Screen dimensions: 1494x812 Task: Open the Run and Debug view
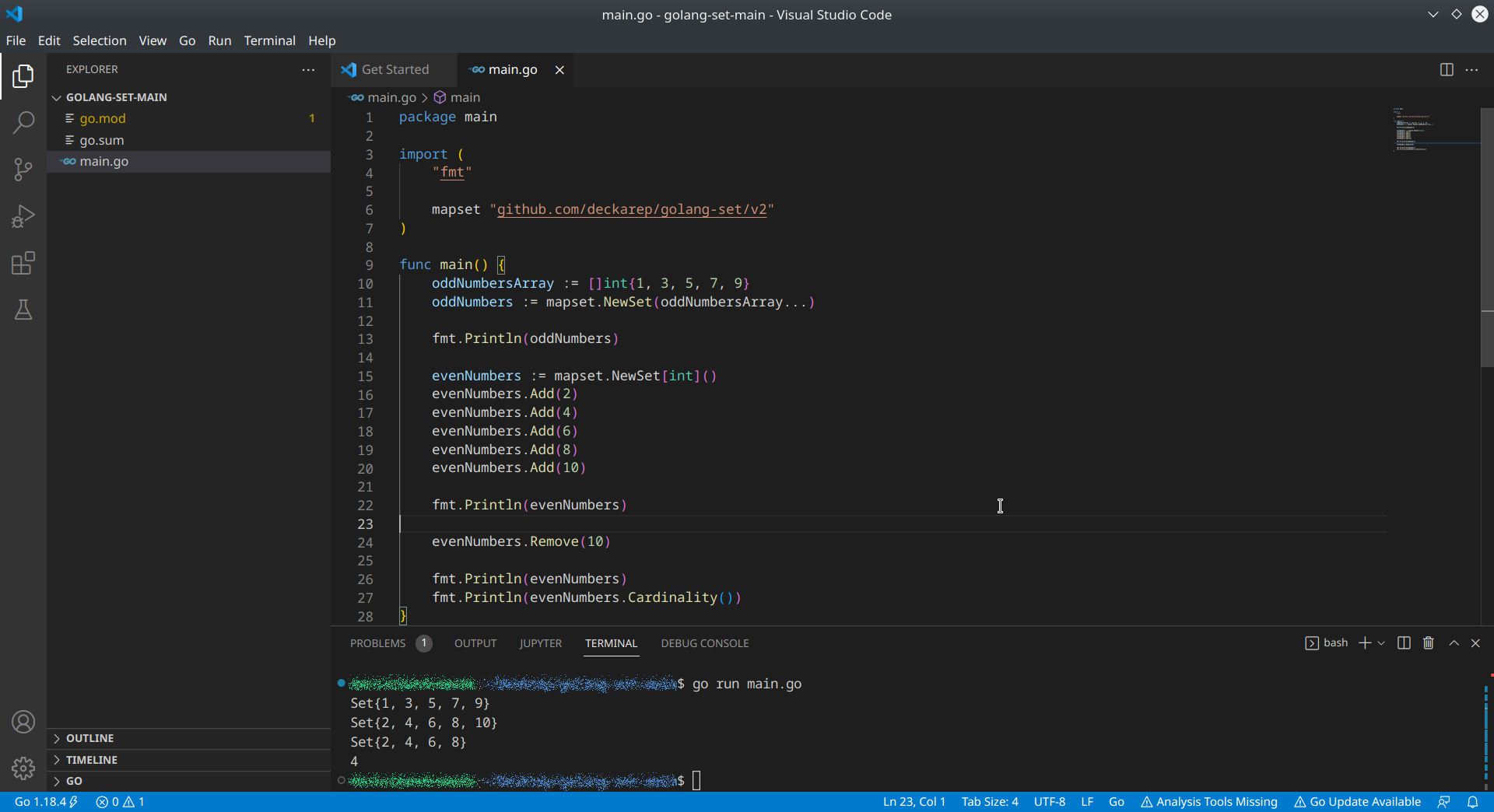[x=23, y=216]
